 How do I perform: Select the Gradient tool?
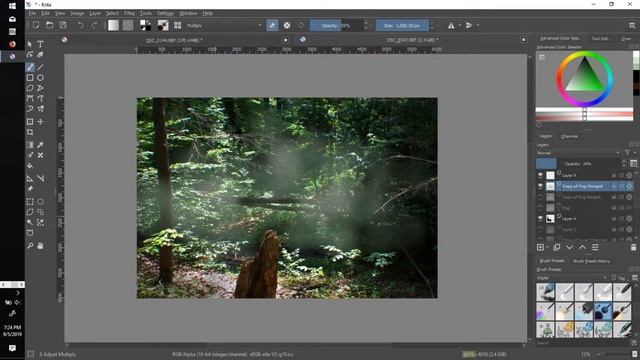[x=30, y=145]
